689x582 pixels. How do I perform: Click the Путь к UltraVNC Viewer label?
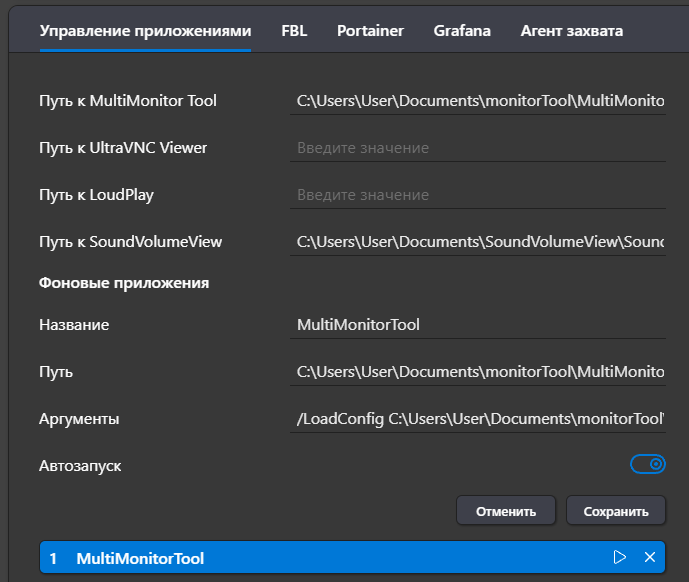123,148
